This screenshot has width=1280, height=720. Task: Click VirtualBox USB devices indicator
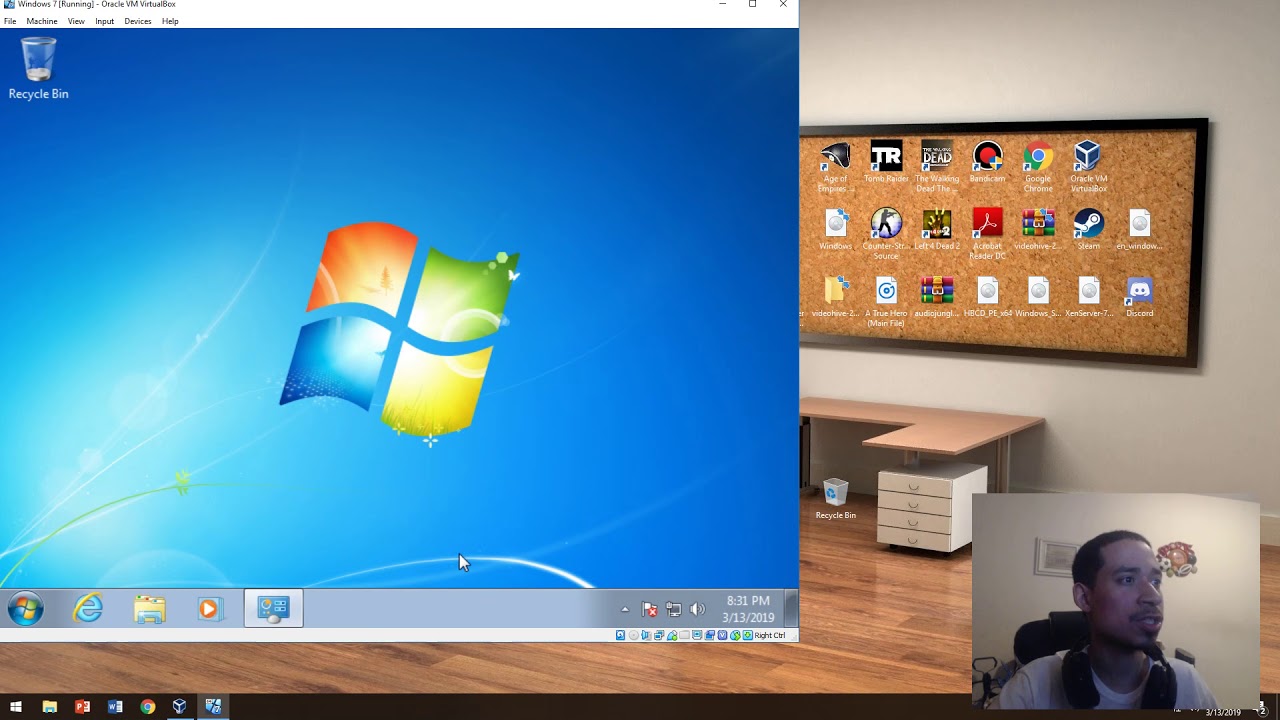[x=672, y=635]
